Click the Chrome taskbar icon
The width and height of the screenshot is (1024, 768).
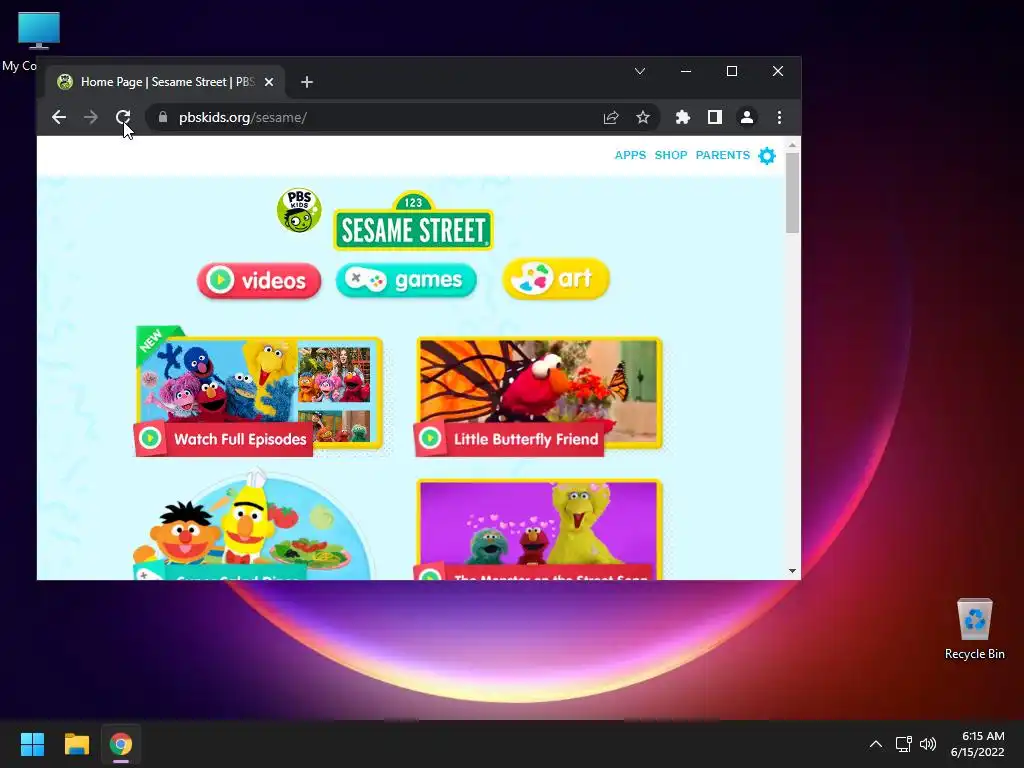pos(121,744)
